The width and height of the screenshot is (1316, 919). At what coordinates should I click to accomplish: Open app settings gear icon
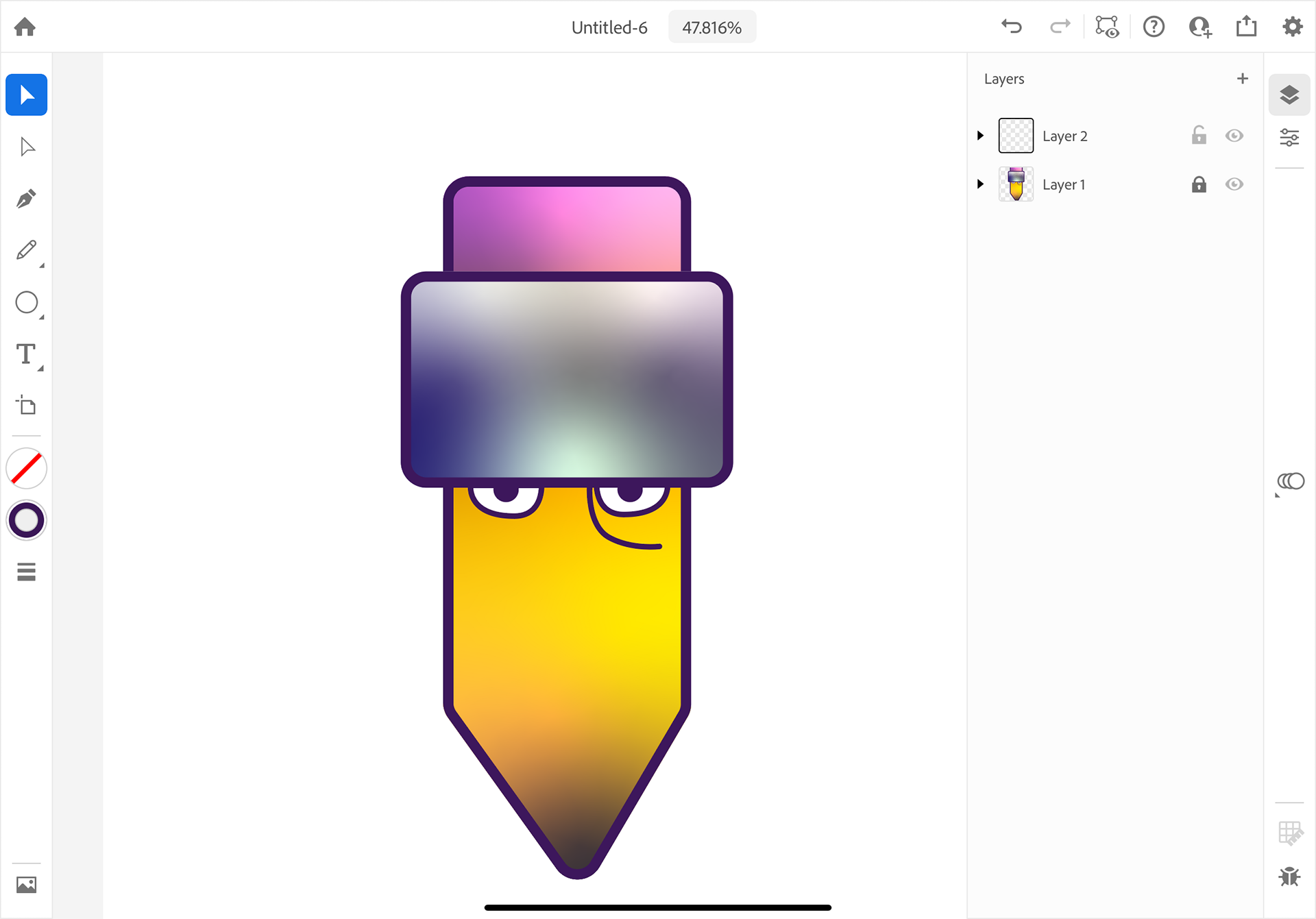click(x=1293, y=27)
